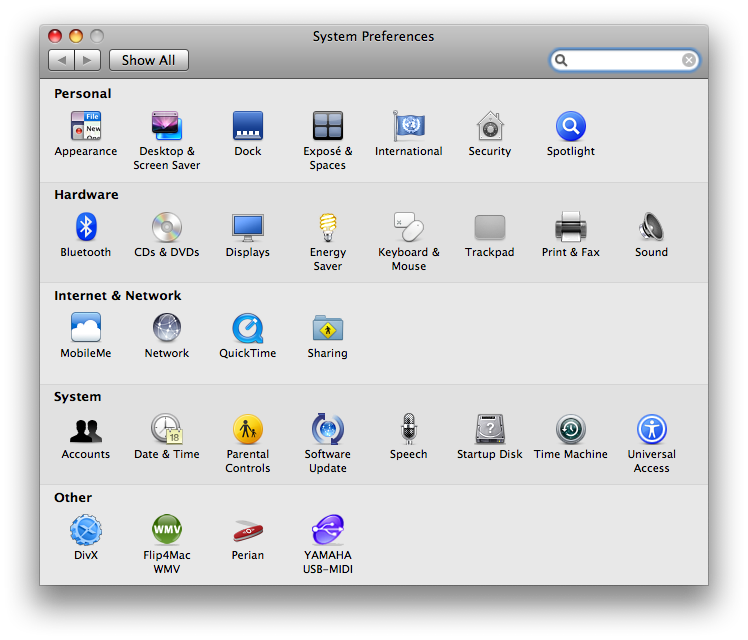Go back with the left arrow button
Screen dimensions: 748x640
pyautogui.click(x=62, y=60)
